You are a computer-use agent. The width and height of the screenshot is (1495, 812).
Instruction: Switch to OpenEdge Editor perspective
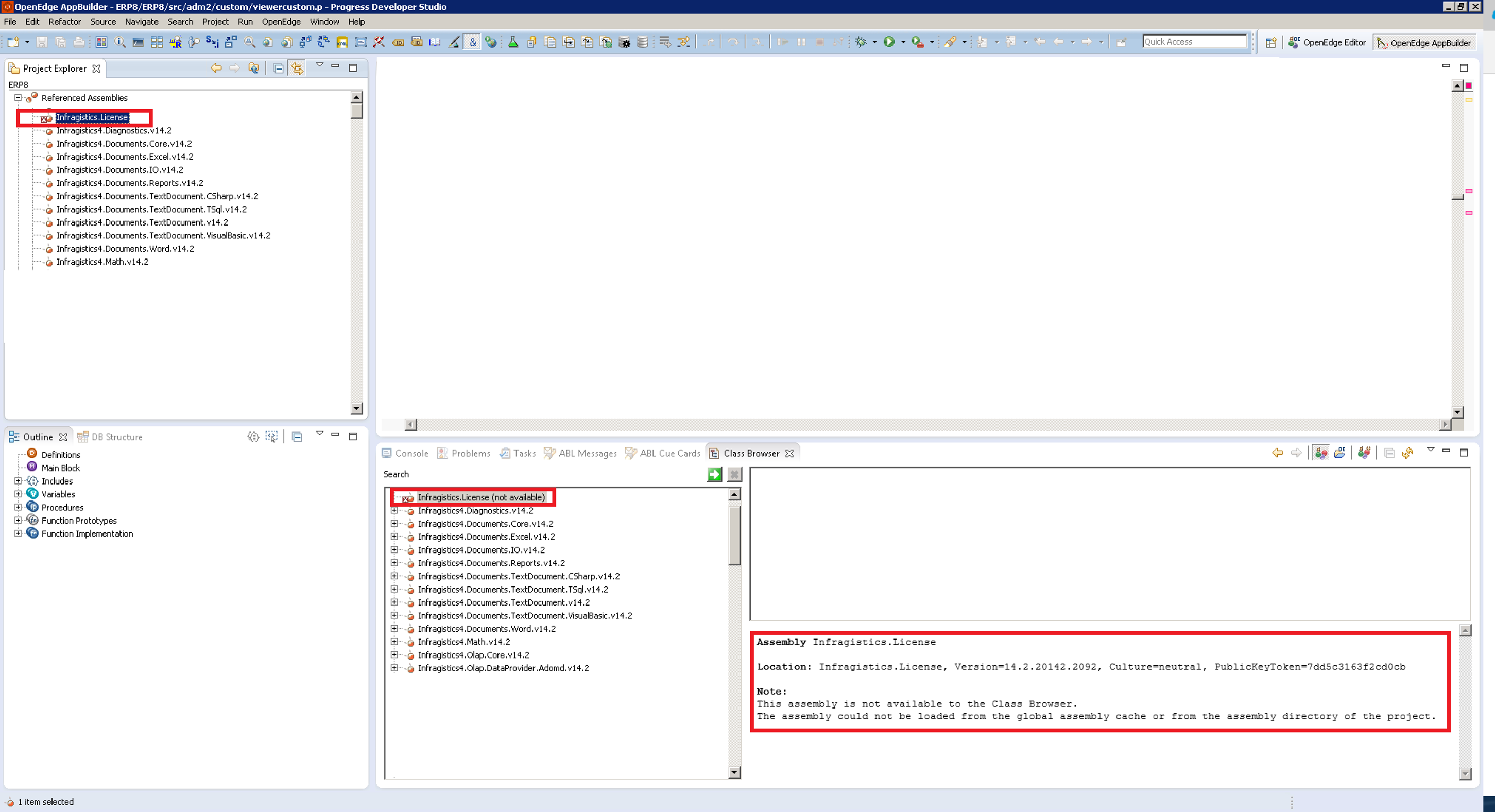tap(1327, 42)
